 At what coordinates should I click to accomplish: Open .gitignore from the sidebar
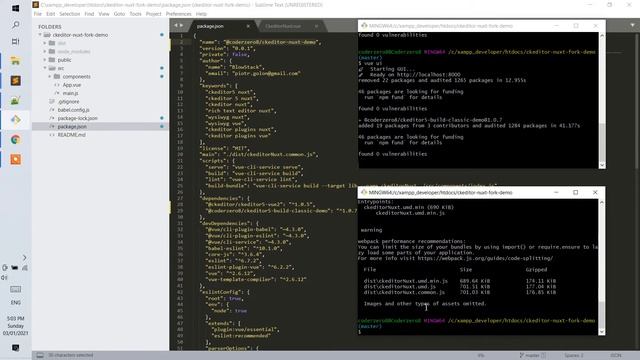68,101
